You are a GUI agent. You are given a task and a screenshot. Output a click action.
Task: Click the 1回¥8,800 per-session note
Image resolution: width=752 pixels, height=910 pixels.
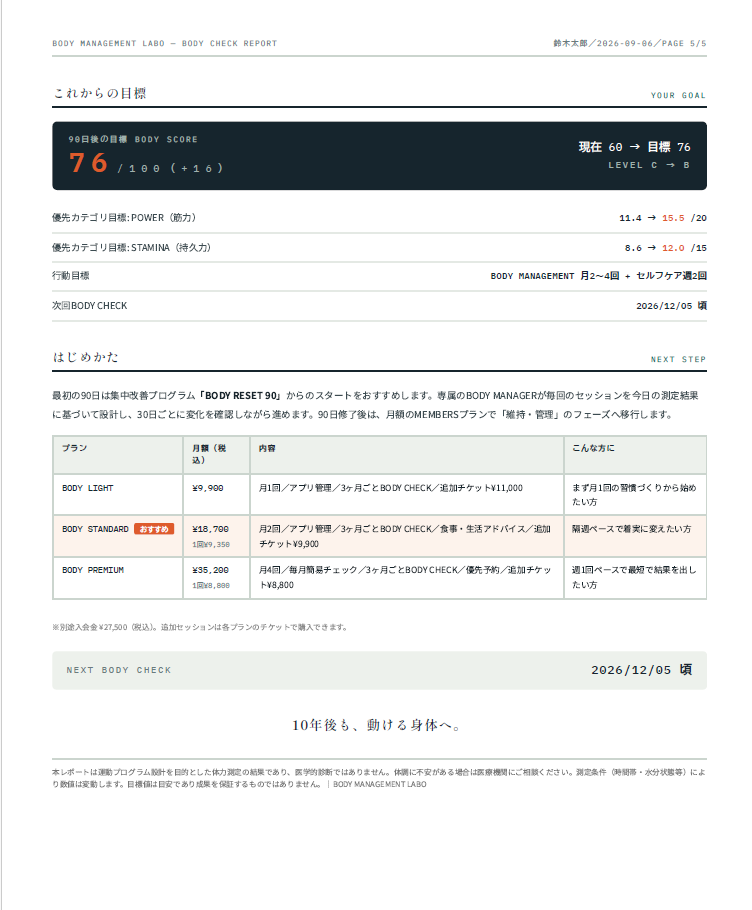211,586
